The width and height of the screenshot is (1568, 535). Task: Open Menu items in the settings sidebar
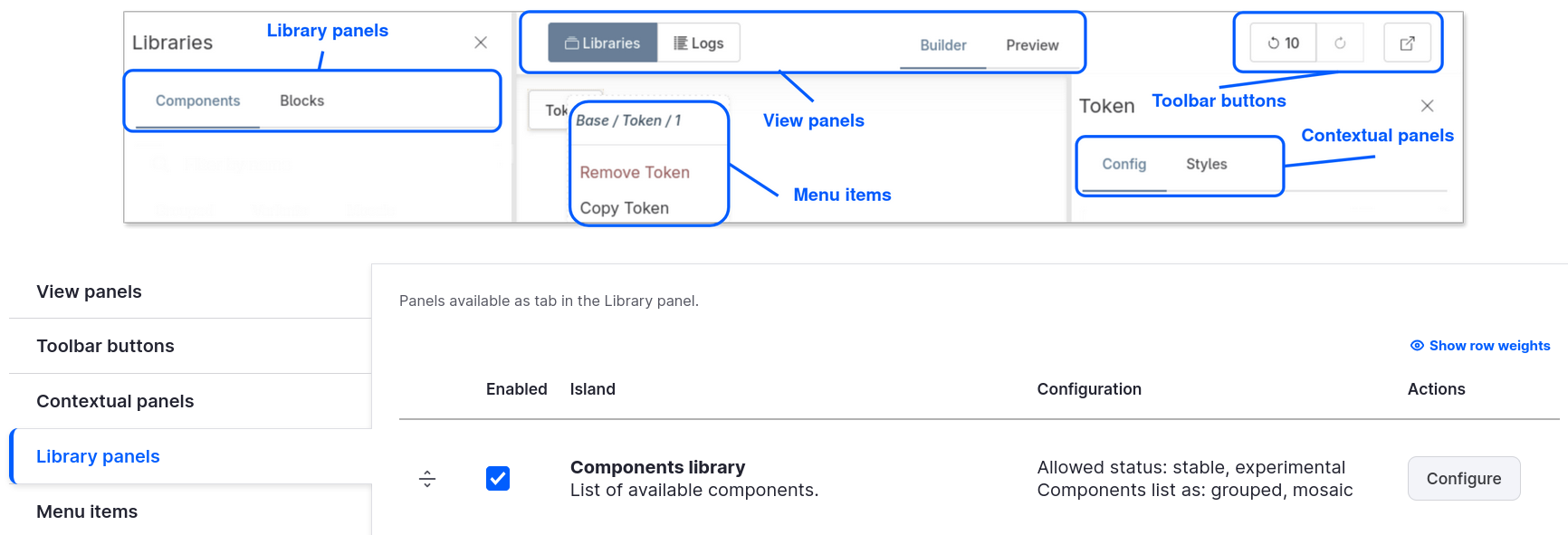86,511
